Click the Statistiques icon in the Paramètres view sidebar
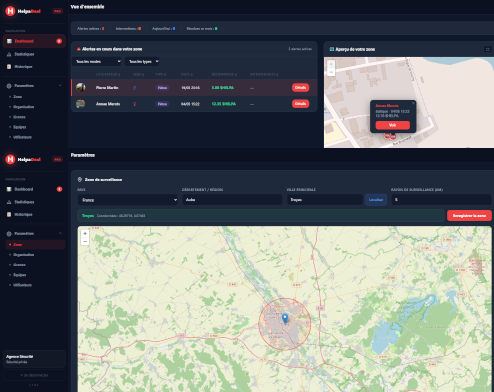Screen dimensions: 494x392 (9, 202)
